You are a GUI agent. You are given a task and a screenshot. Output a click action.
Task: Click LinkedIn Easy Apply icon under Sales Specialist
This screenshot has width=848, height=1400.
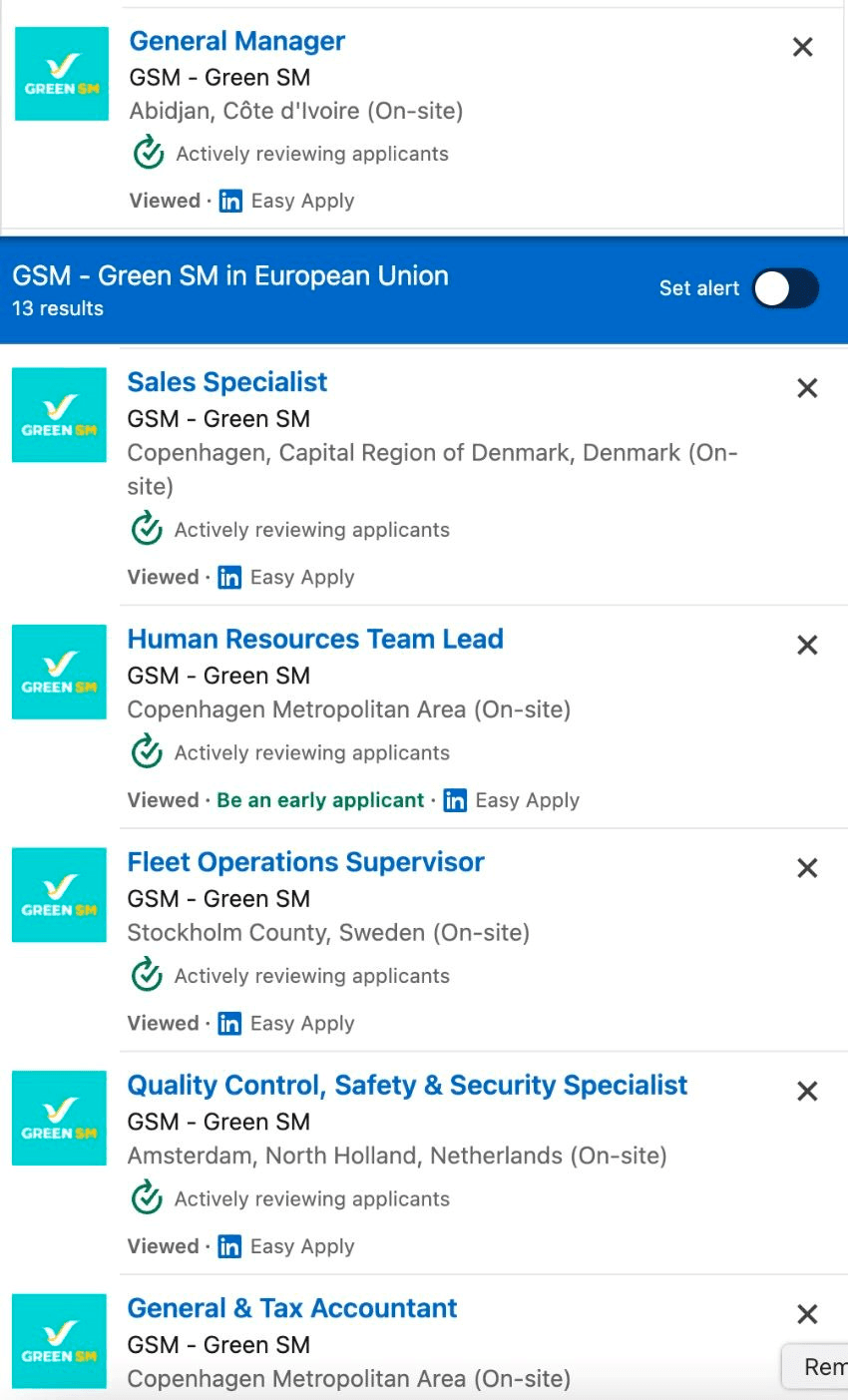point(229,578)
